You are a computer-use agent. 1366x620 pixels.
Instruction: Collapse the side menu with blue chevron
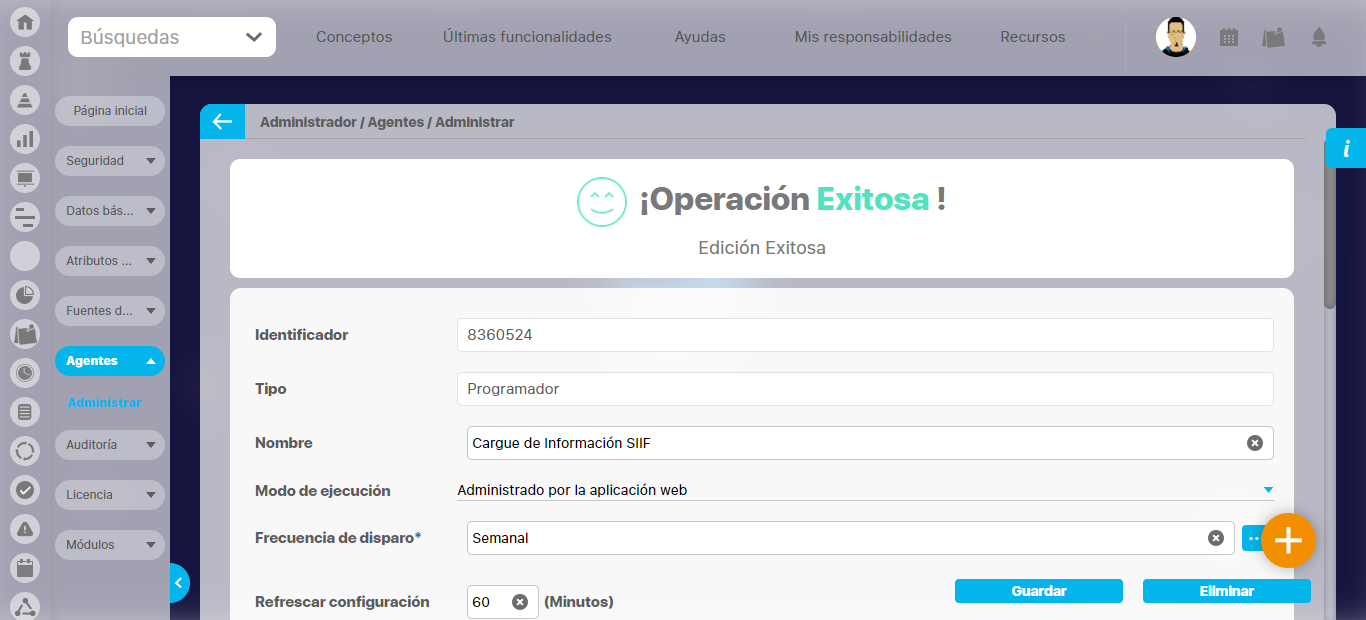click(178, 583)
